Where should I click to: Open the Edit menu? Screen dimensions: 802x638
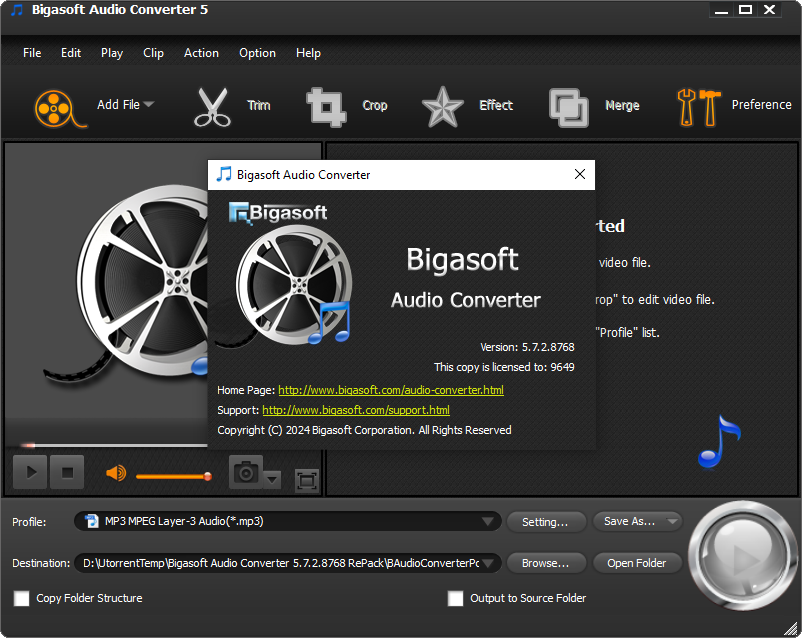[x=71, y=53]
